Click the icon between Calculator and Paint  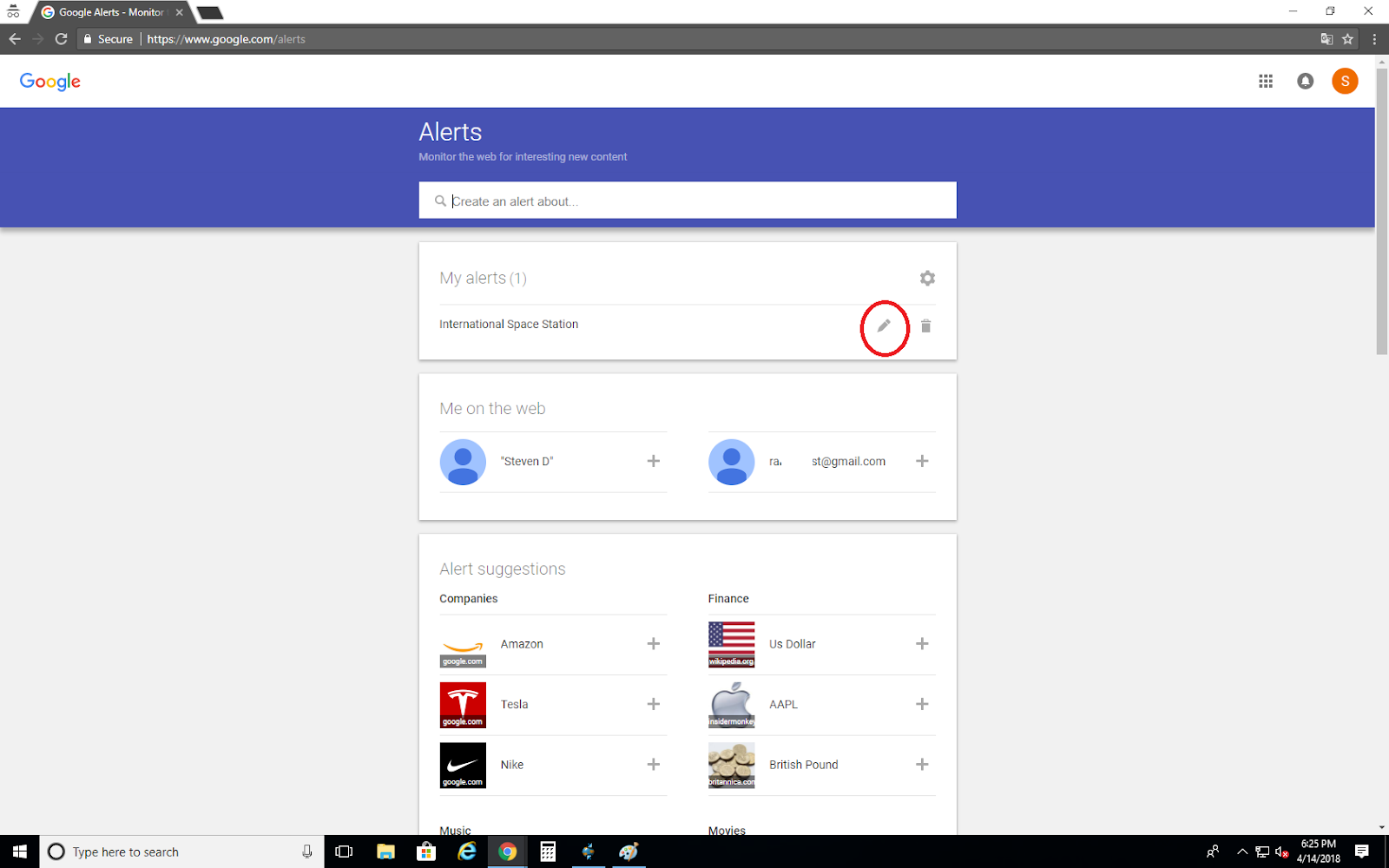click(589, 852)
